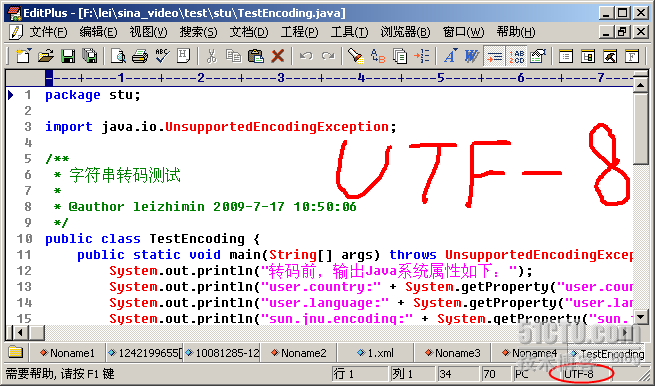Screen dimensions: 655x386
Task: Toggle word wrap with the W icon
Action: 472,56
